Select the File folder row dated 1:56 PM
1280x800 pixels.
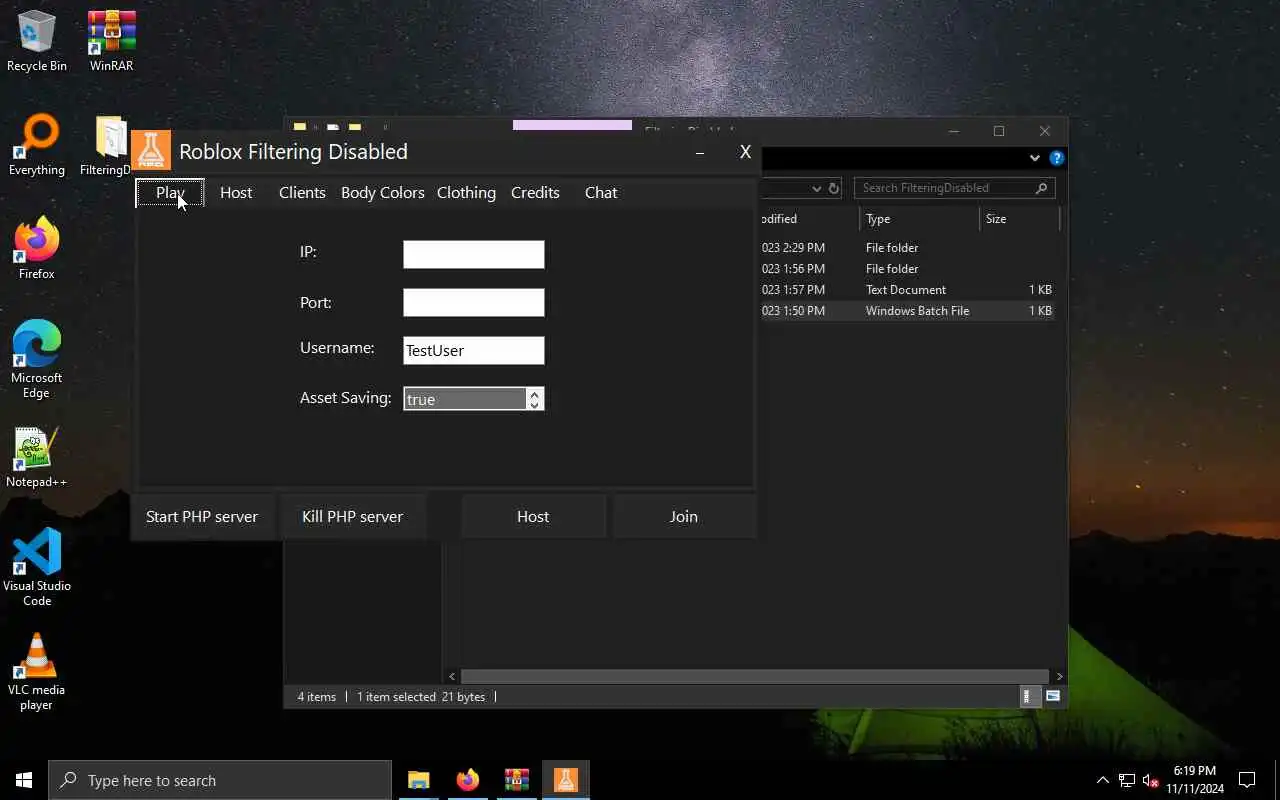908,269
